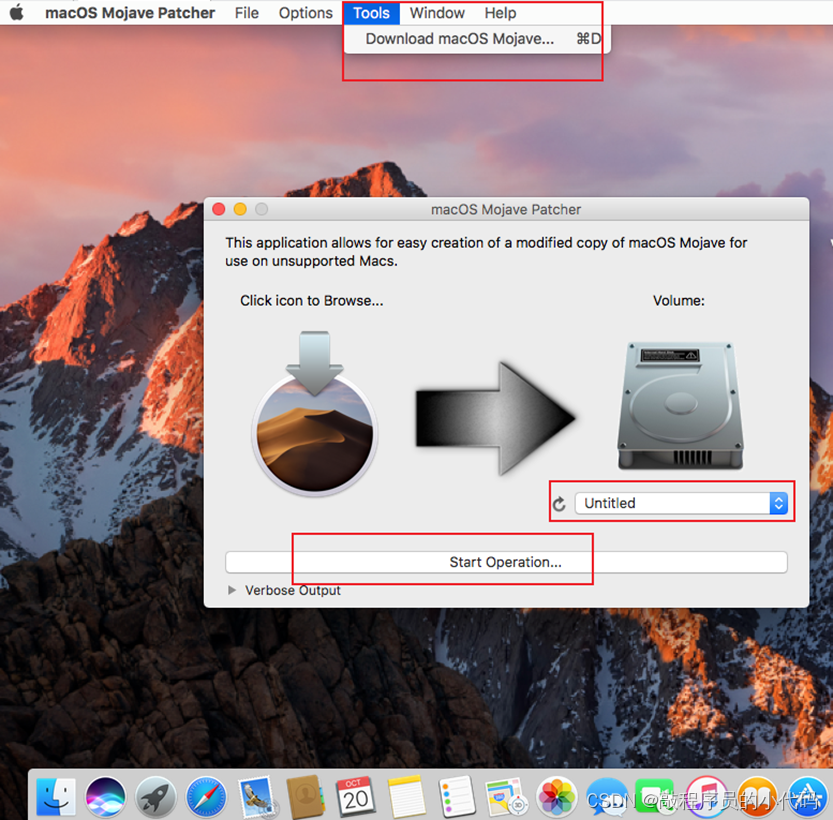This screenshot has width=833, height=820.
Task: Refresh the volume list
Action: tap(559, 503)
